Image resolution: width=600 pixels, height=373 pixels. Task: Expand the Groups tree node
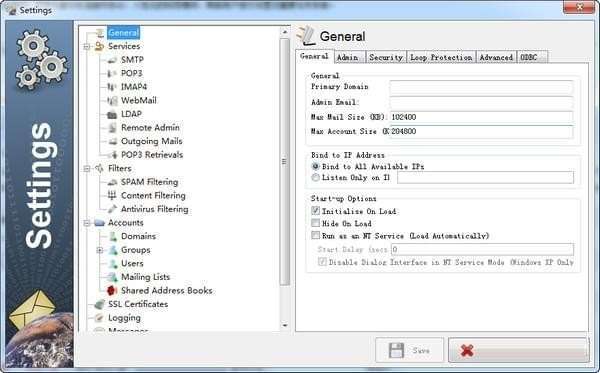99,250
